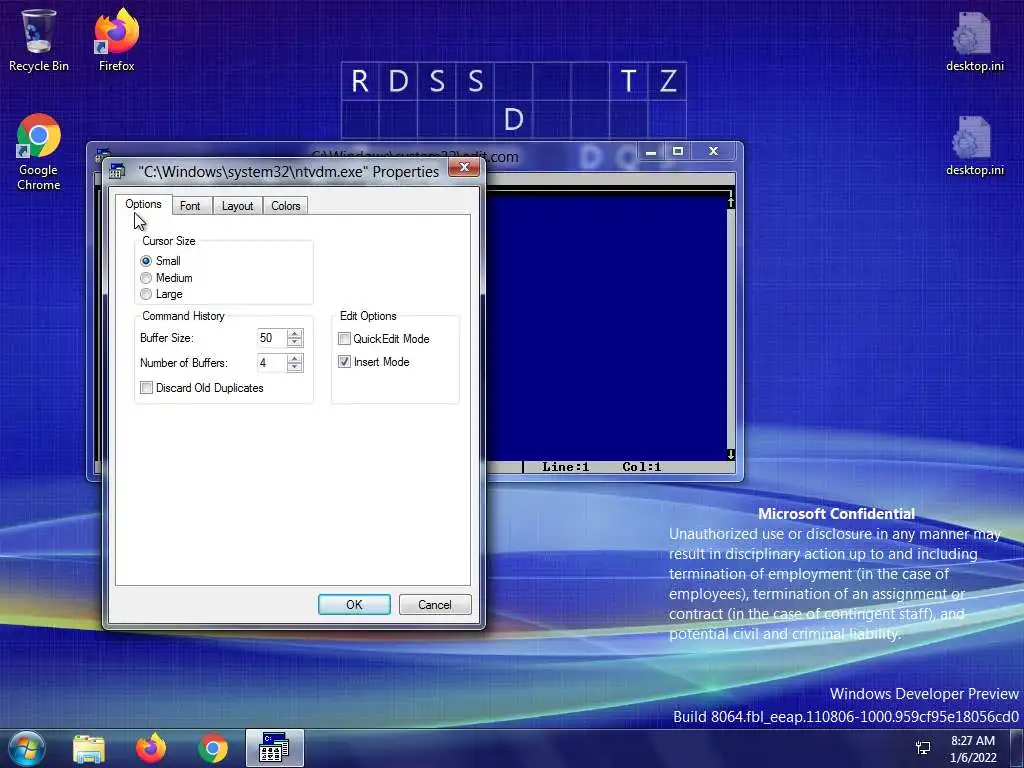Image resolution: width=1024 pixels, height=768 pixels.
Task: Click the editor scrollbar up arrow
Action: [731, 202]
